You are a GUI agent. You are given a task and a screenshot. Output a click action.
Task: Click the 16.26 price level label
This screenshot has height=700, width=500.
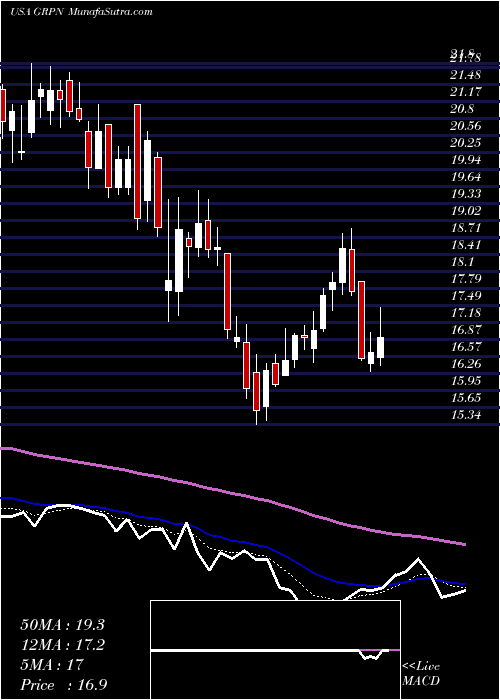[466, 364]
